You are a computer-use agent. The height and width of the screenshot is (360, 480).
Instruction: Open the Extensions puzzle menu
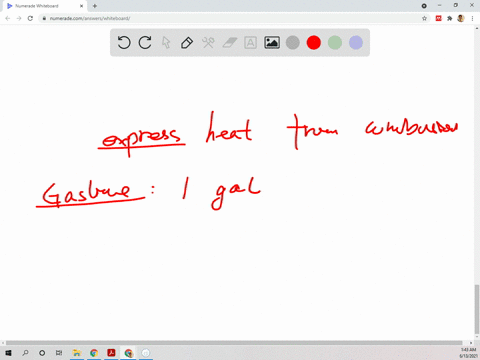pos(450,18)
